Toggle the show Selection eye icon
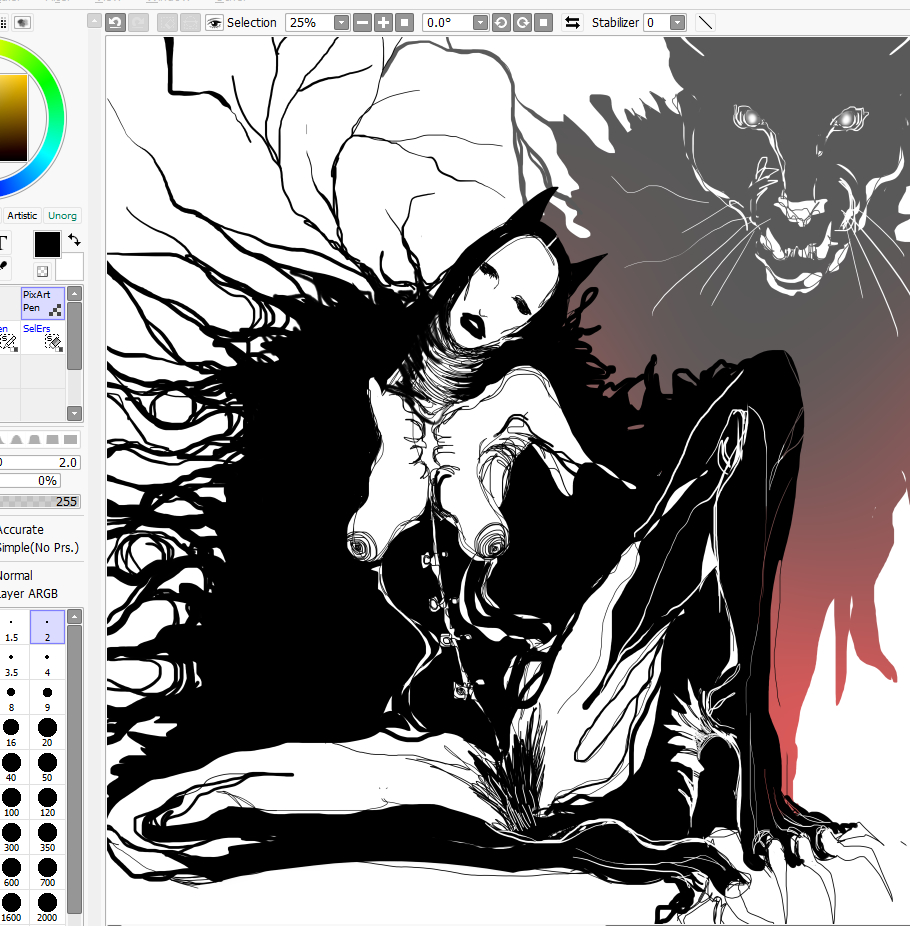Screen dimensions: 910x926 [214, 22]
